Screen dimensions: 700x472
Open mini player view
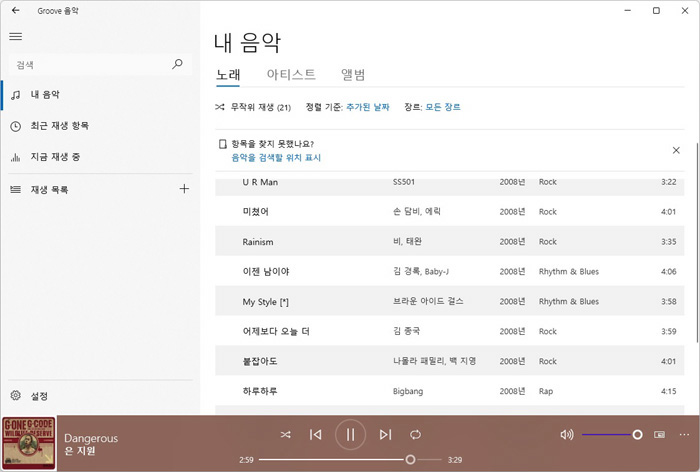[659, 434]
